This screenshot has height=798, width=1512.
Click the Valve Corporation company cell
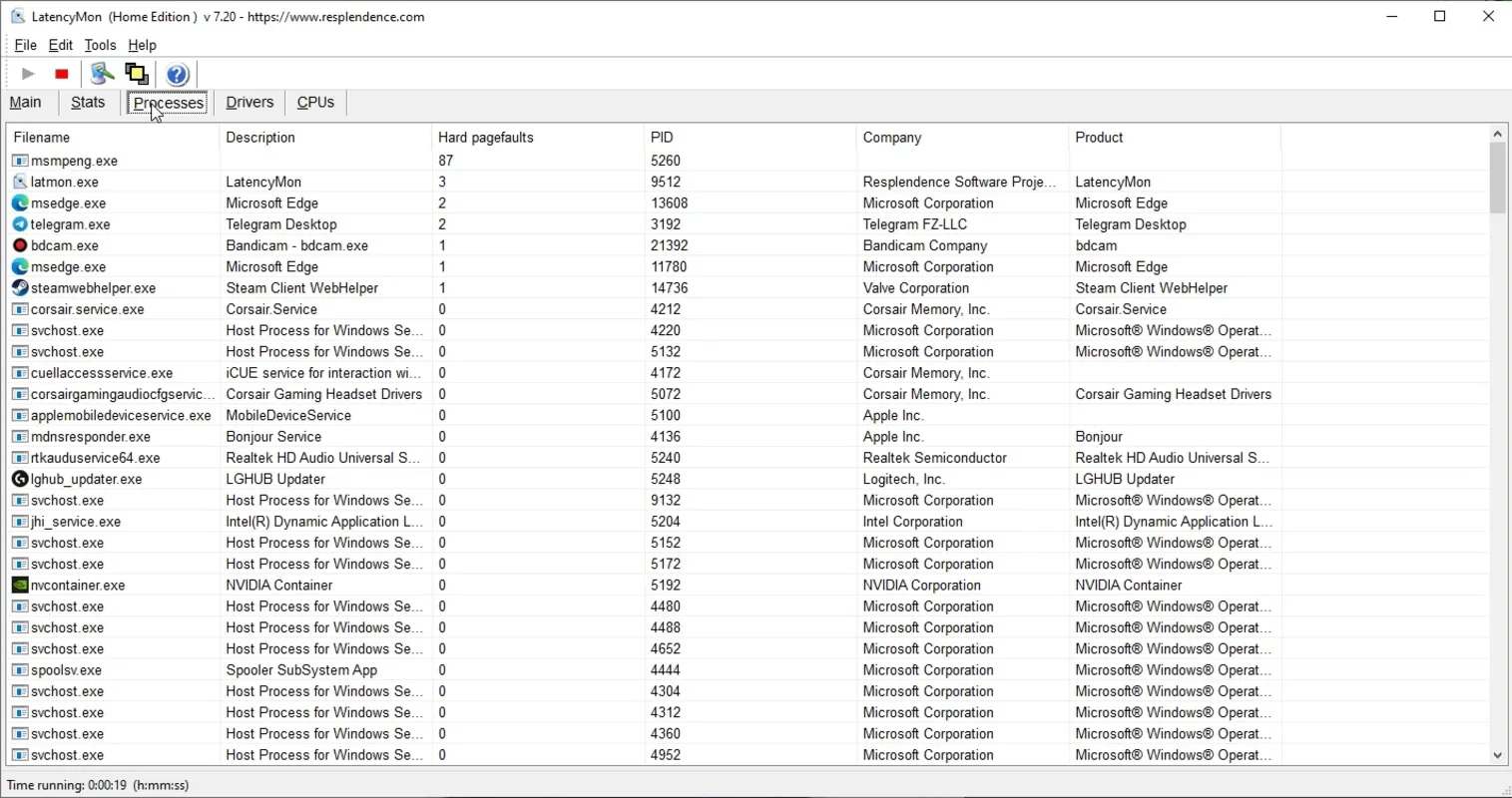tap(916, 288)
